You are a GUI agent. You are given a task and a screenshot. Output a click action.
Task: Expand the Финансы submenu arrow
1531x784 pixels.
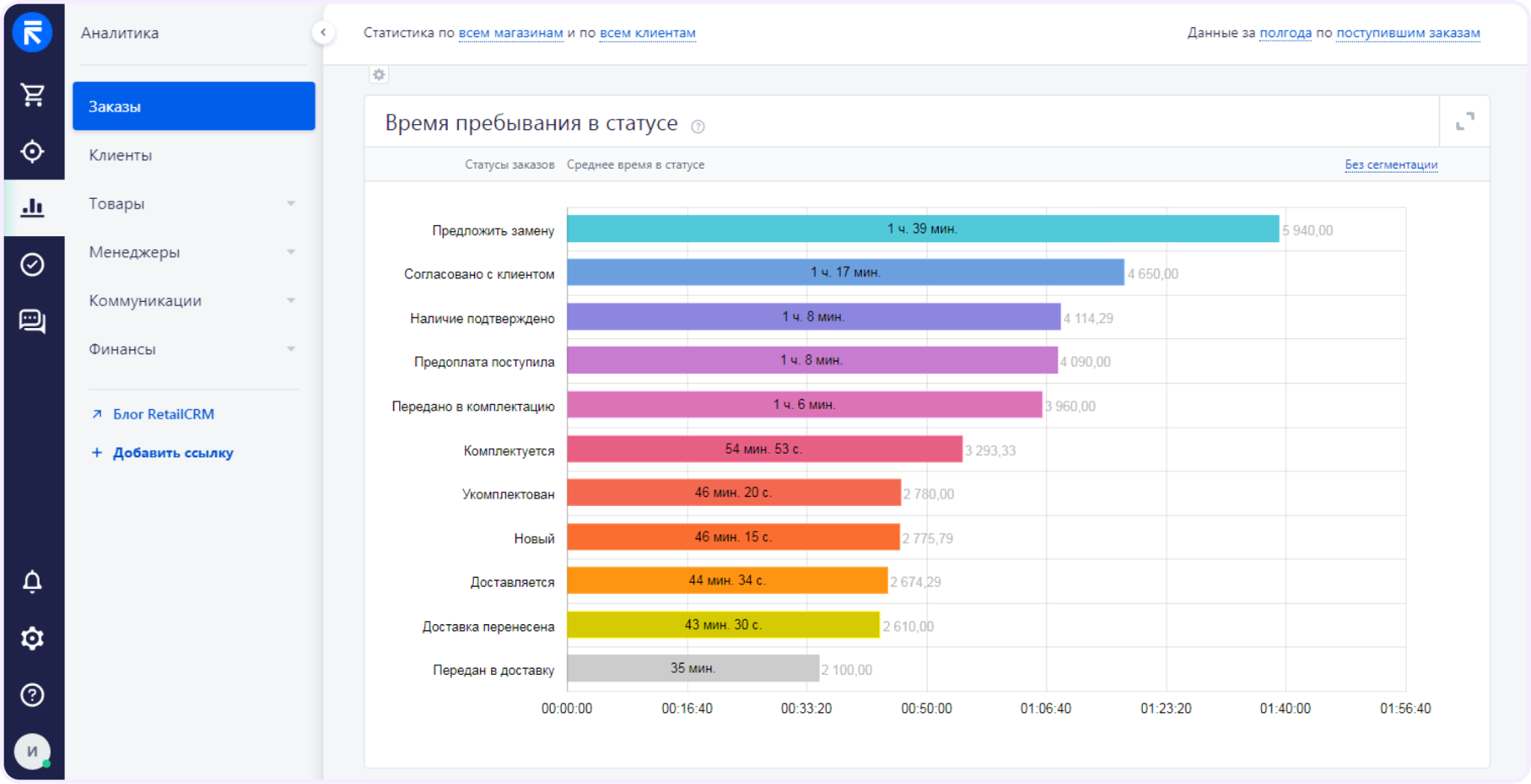coord(291,349)
